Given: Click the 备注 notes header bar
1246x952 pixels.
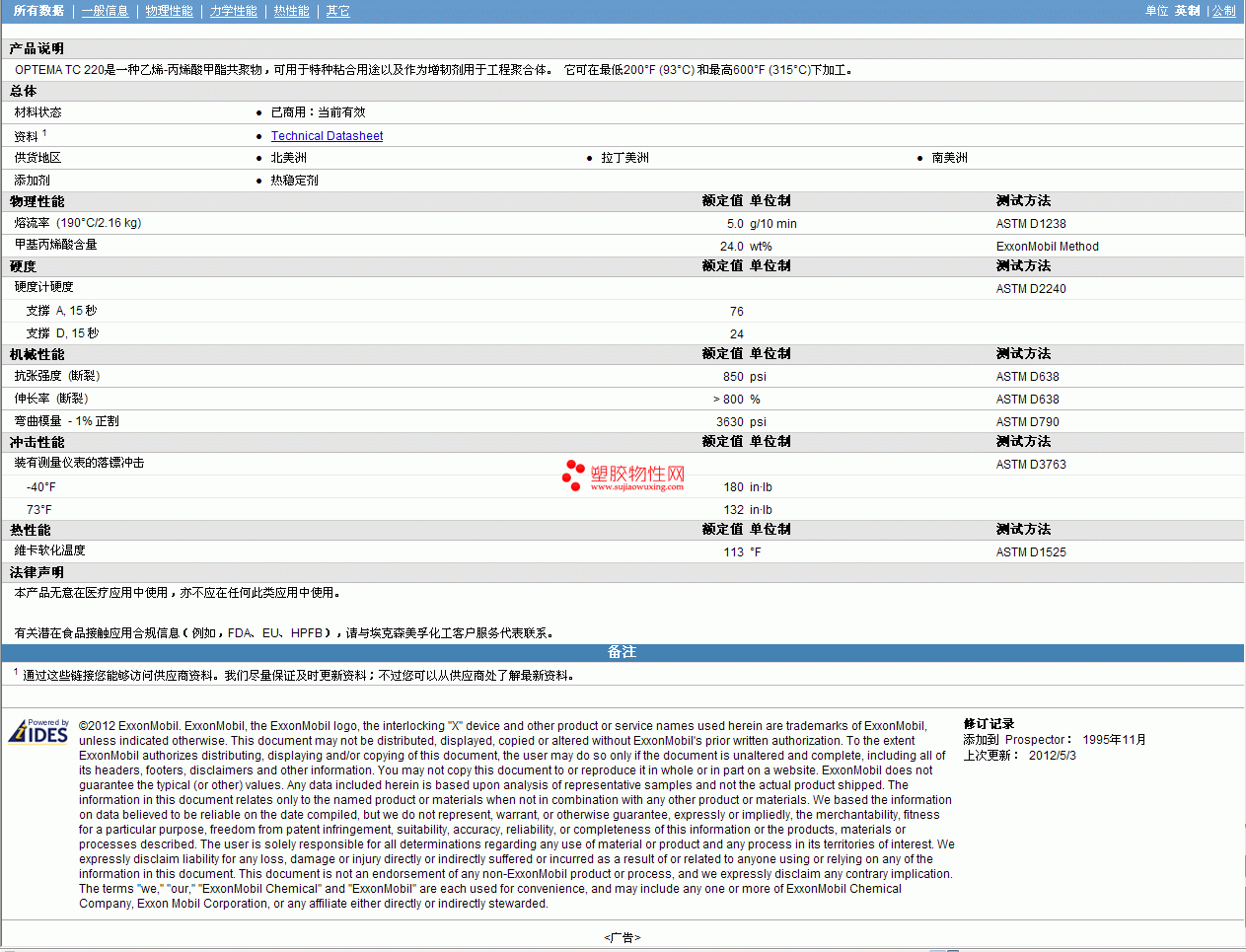Looking at the screenshot, I should pos(623,653).
